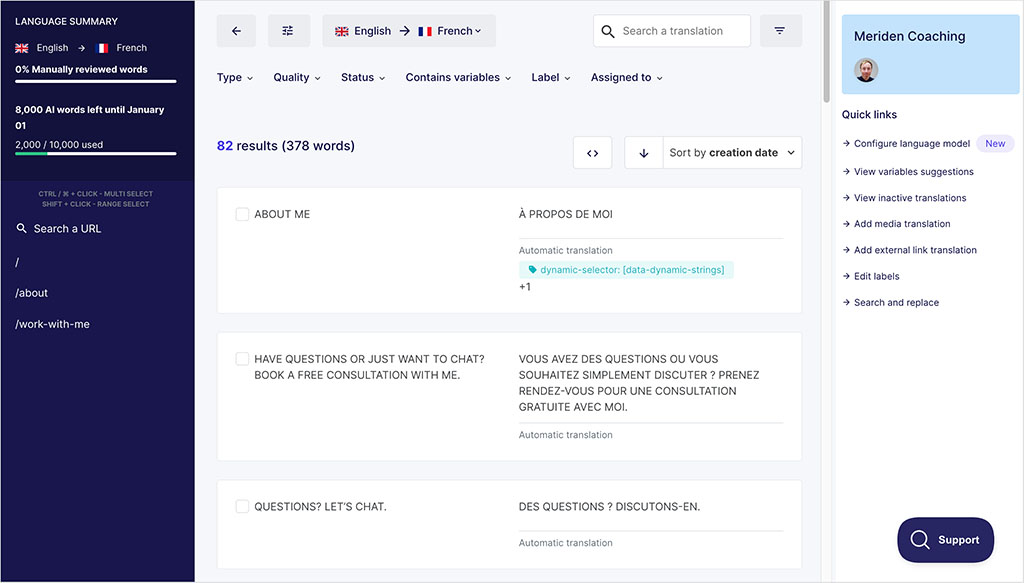Open the Assigned to filter menu
1024x583 pixels.
pyautogui.click(x=626, y=76)
